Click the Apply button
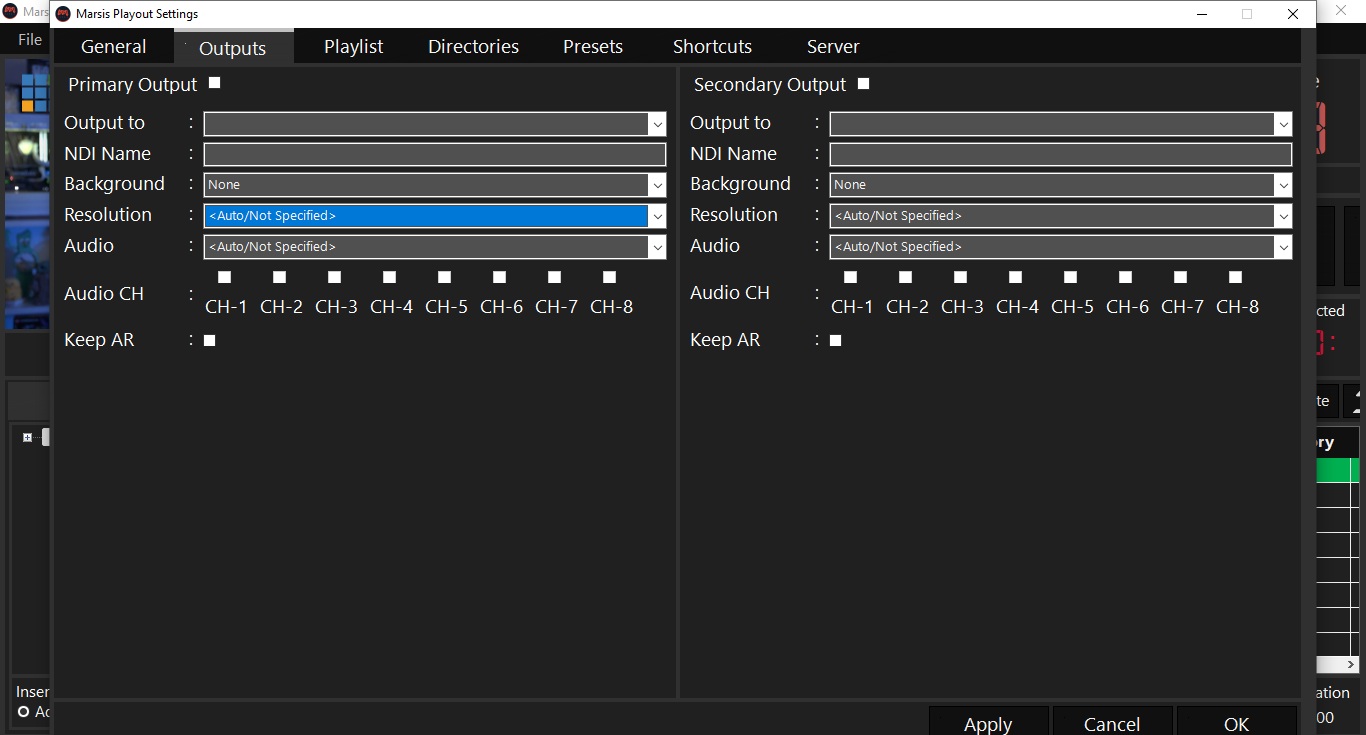Screen dimensions: 1366x735 click(x=988, y=722)
